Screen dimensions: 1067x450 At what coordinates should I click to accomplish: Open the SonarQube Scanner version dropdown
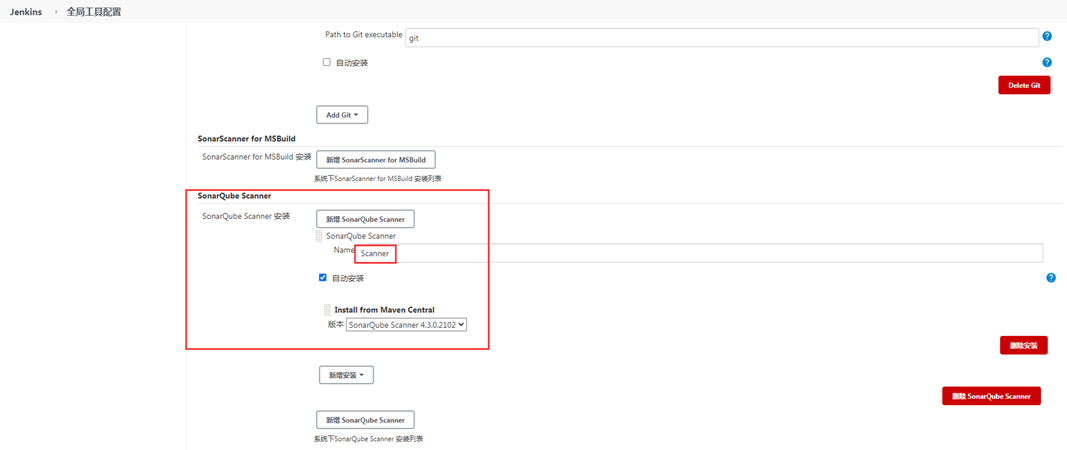click(406, 325)
